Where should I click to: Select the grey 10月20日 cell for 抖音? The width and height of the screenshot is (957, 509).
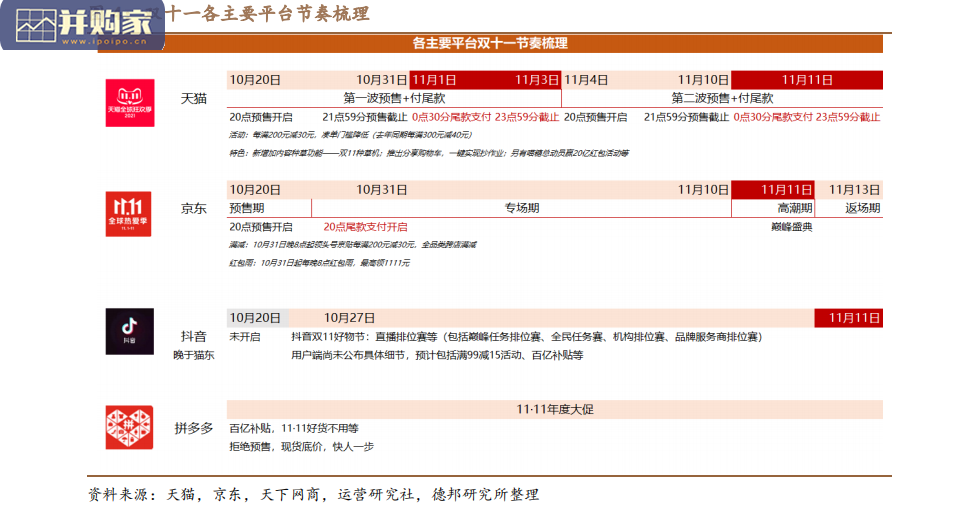[x=258, y=318]
